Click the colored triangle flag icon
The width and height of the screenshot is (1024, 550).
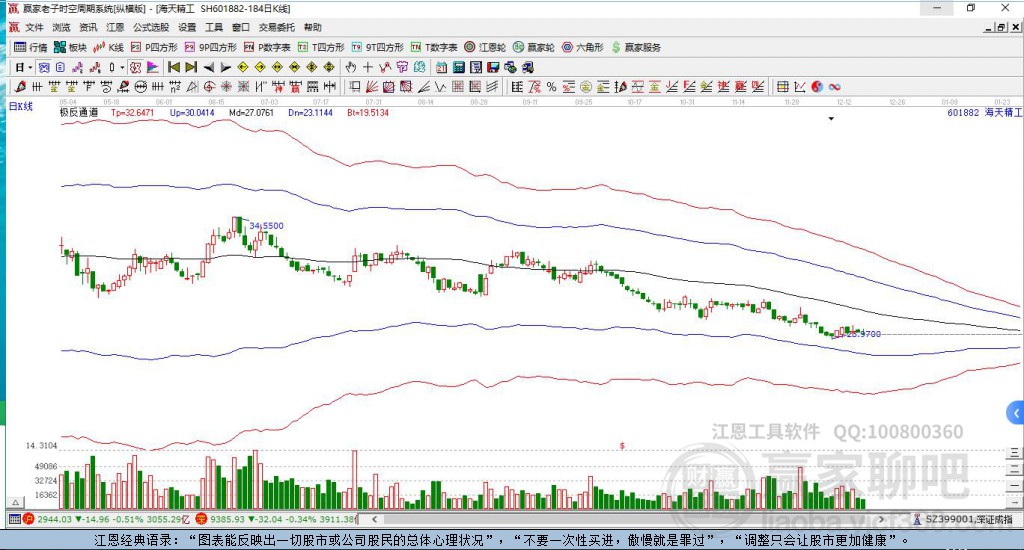point(152,67)
